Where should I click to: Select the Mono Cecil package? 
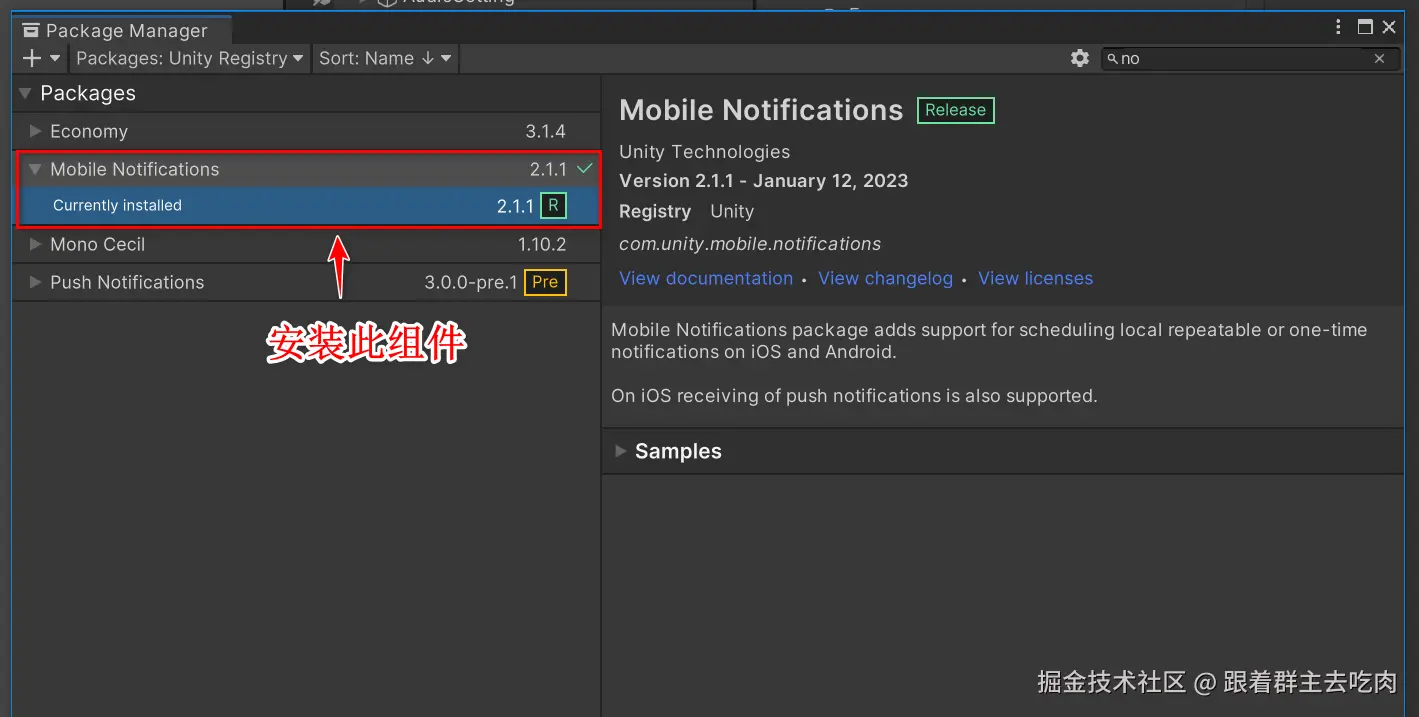tap(307, 244)
